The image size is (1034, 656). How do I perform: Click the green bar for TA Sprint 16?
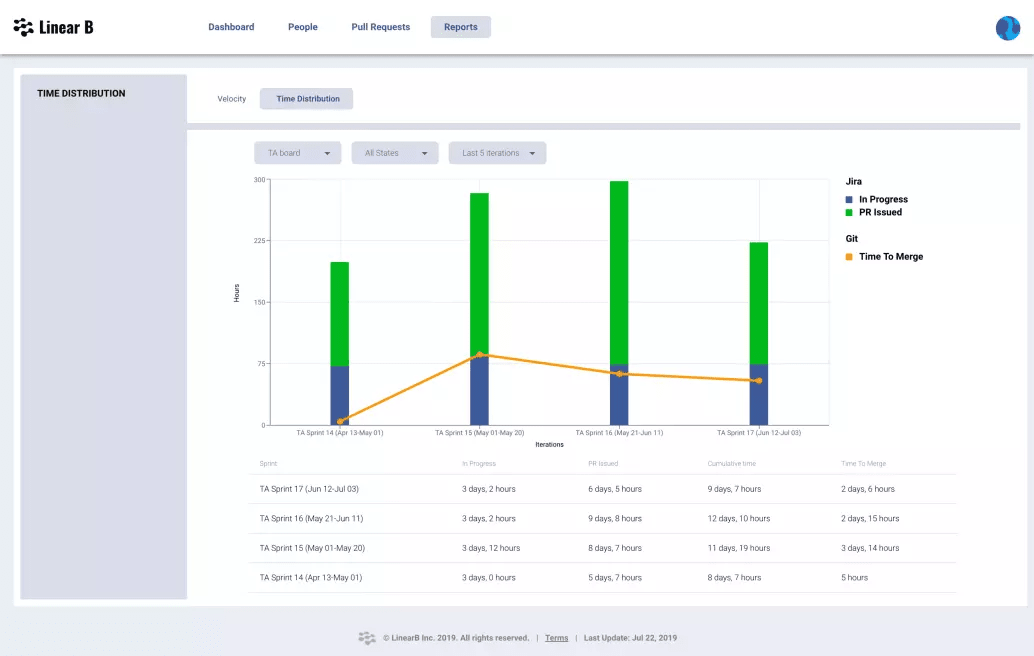pyautogui.click(x=618, y=270)
